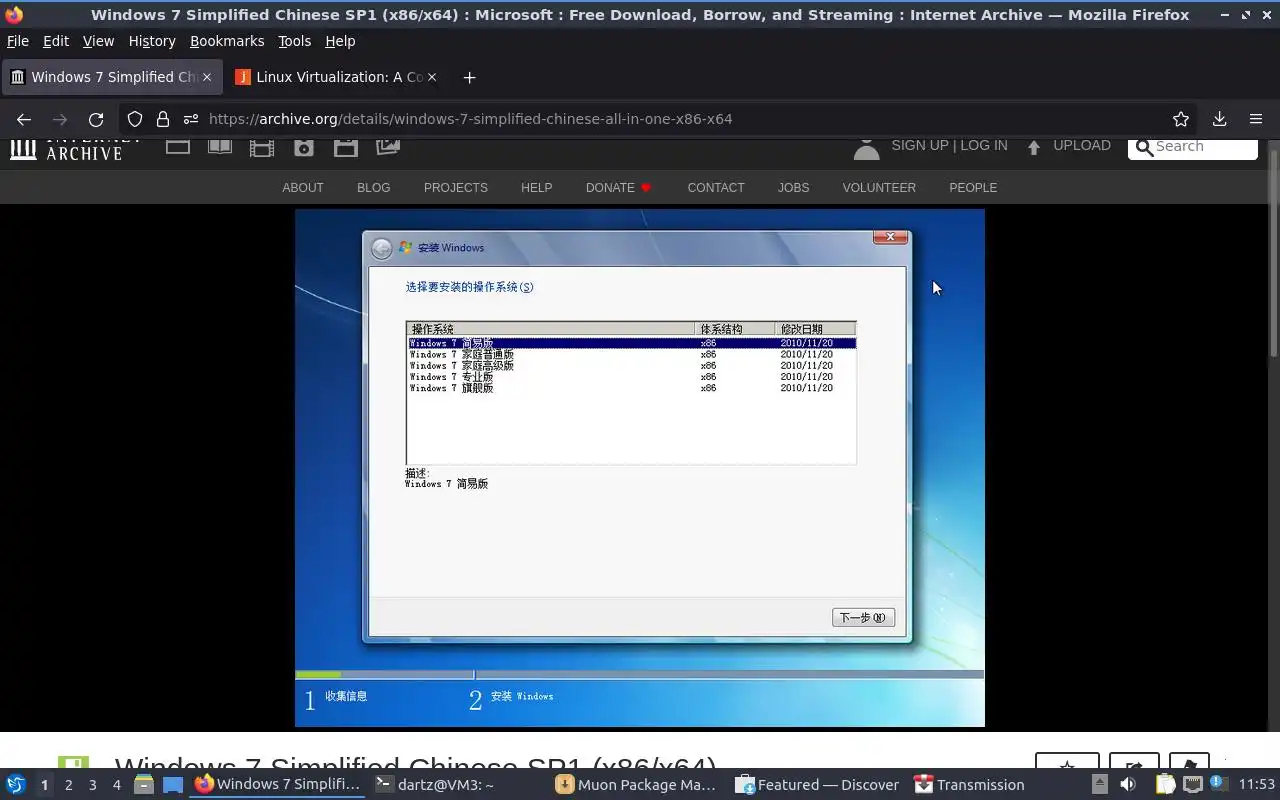
Task: Open the Internet Archive software floppy icon
Action: [x=346, y=147]
